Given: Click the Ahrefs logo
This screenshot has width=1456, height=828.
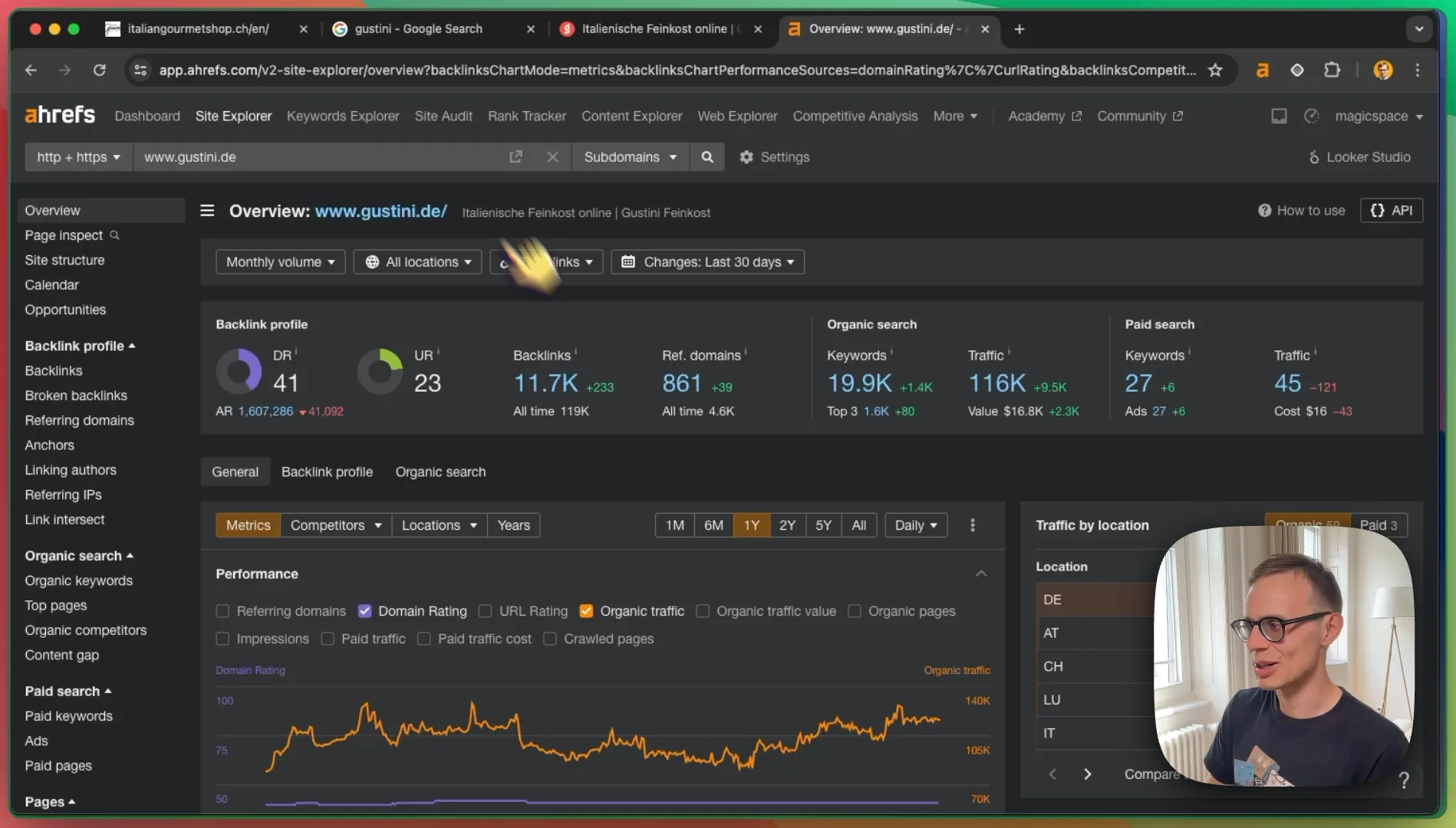Looking at the screenshot, I should click(60, 116).
